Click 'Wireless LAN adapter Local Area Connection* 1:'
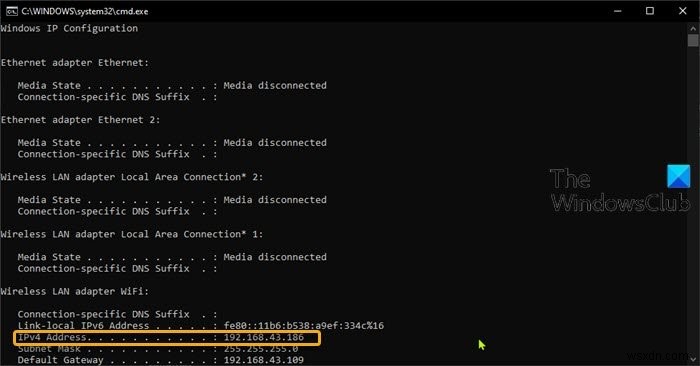 point(132,234)
